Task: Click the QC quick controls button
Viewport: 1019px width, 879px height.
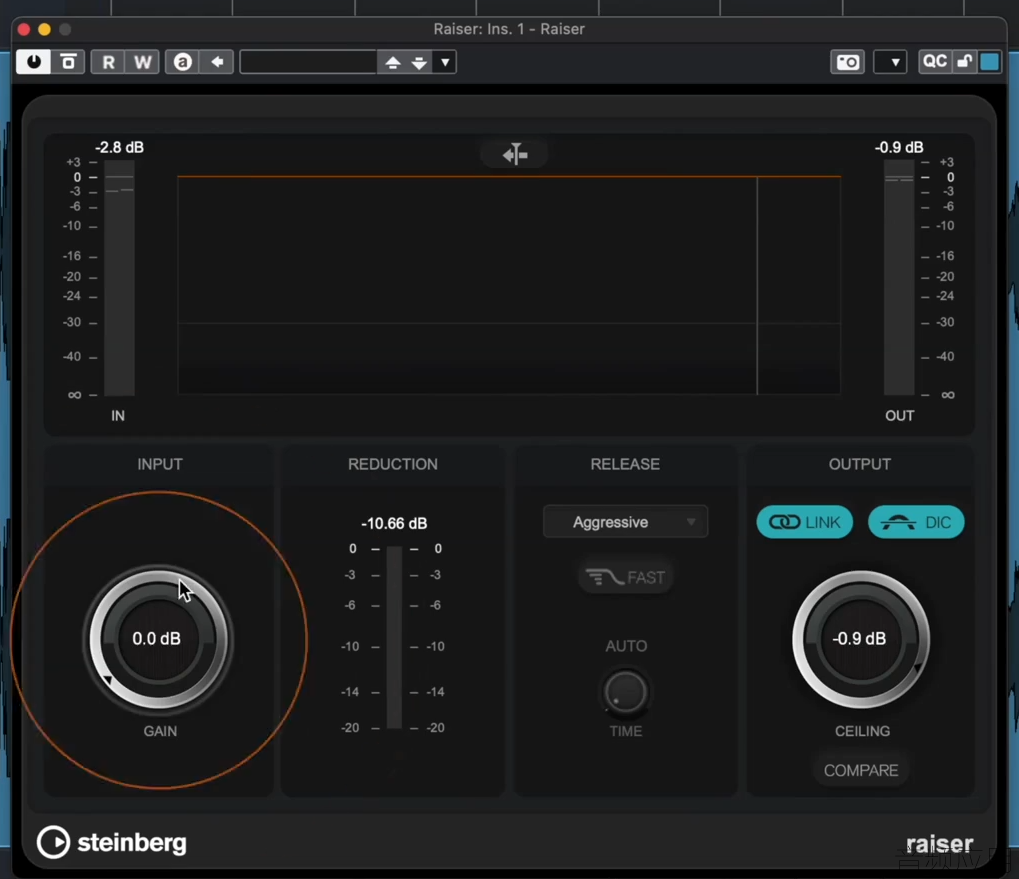Action: (935, 62)
